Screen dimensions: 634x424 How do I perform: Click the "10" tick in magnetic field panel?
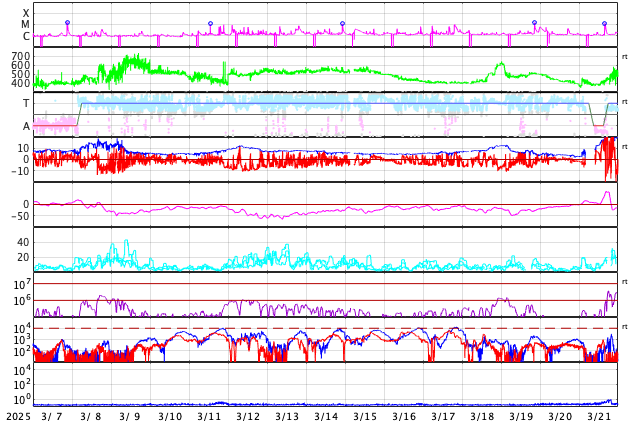[23, 148]
